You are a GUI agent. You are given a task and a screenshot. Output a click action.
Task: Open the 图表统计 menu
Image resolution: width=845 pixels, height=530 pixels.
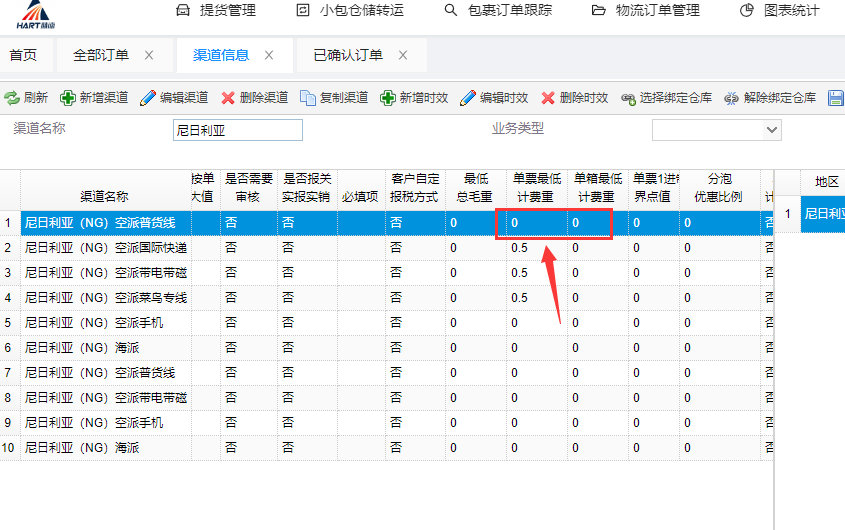pyautogui.click(x=780, y=11)
